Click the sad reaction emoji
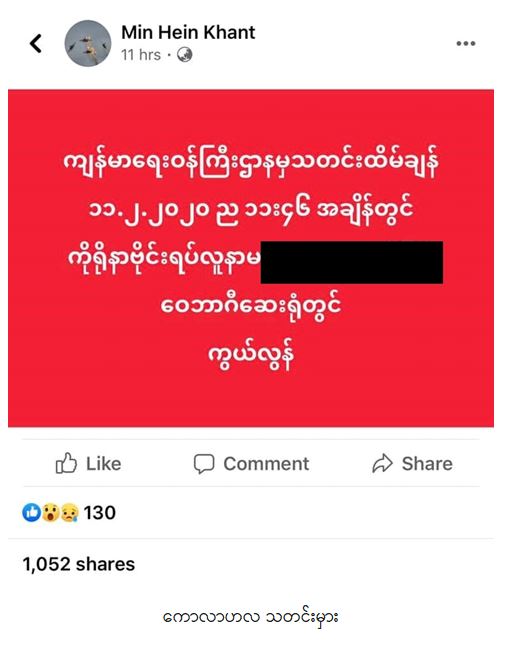505x649 pixels. (70, 513)
